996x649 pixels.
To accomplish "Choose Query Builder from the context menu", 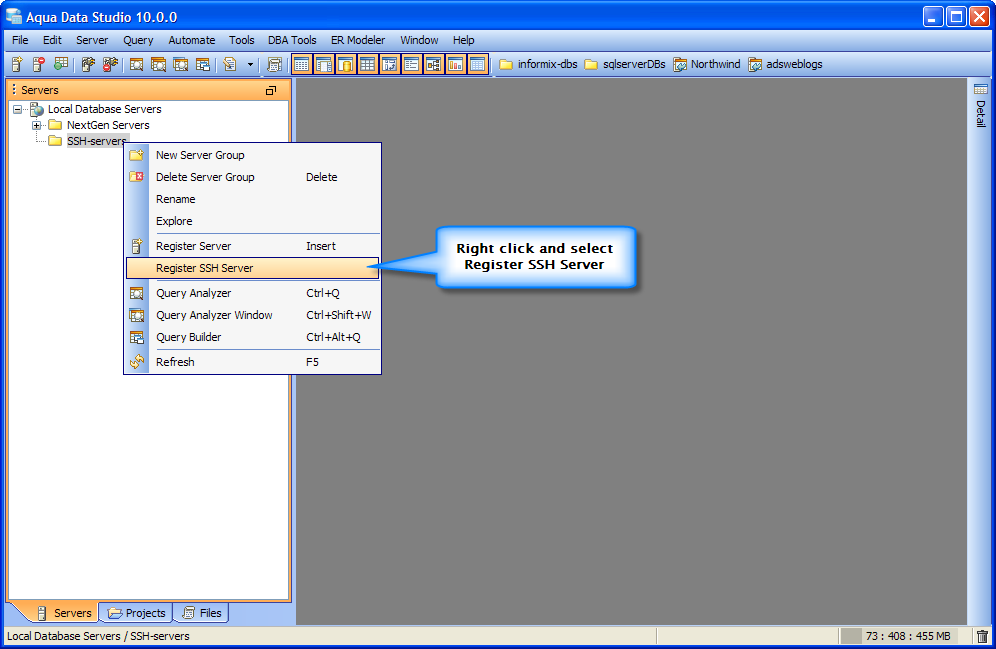I will pos(253,337).
